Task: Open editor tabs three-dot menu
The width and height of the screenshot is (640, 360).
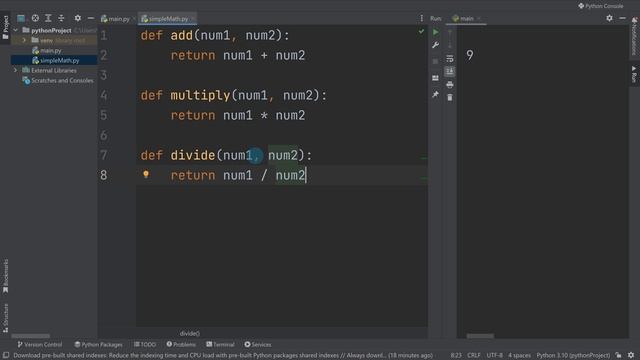Action: [421, 18]
